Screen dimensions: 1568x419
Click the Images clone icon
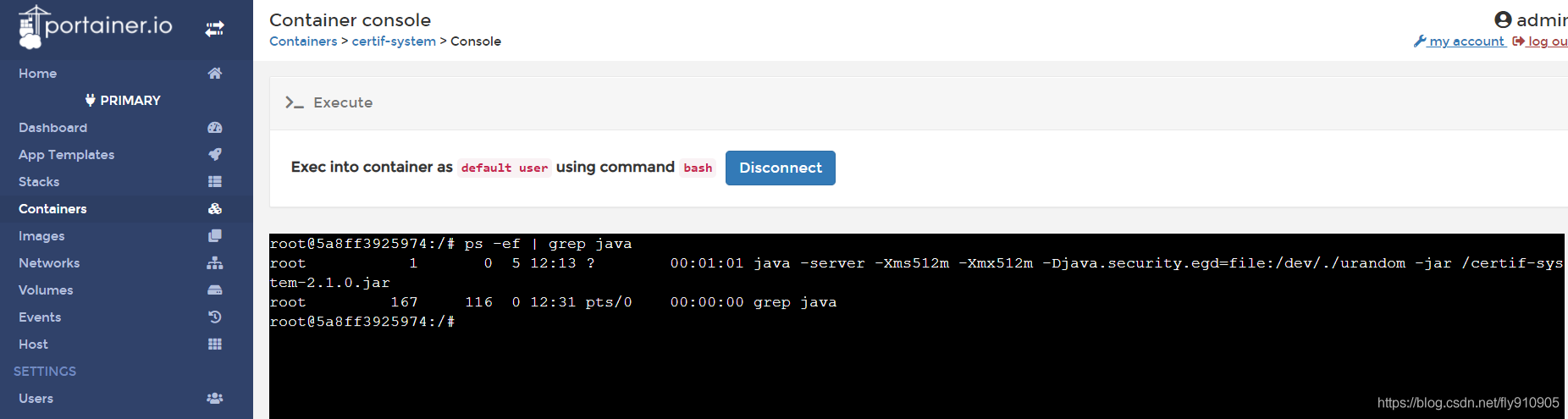point(215,236)
